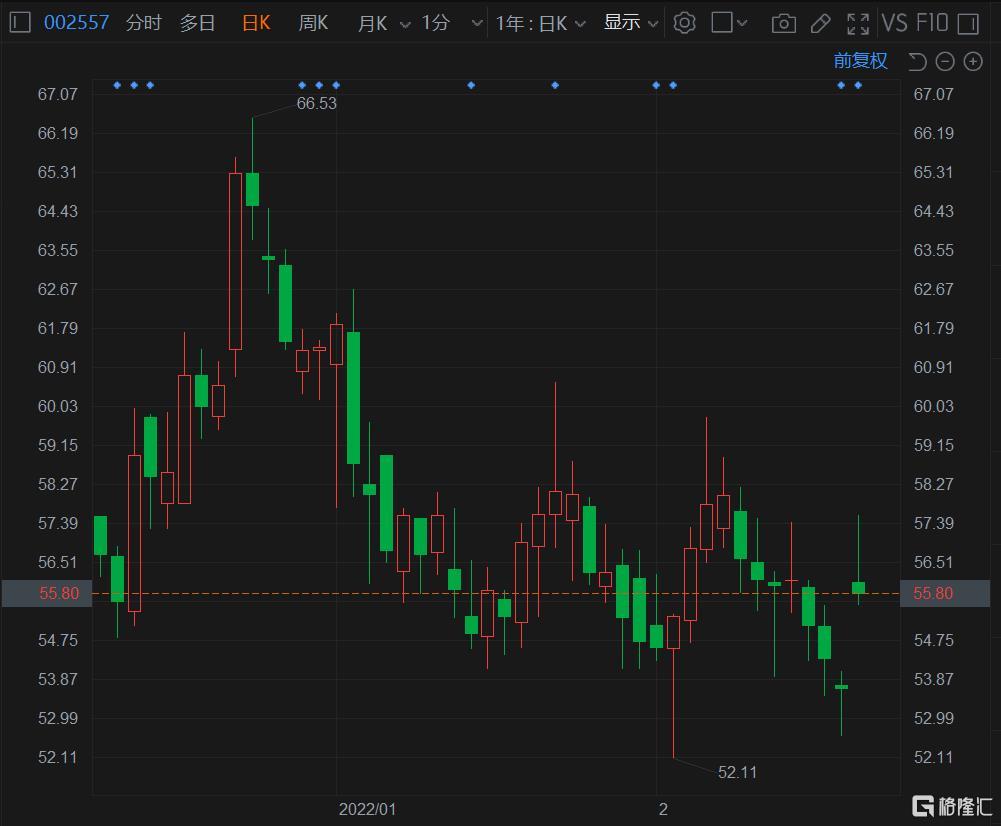Select the pencil drawing tool
Screen dimensions: 1001x826
[820, 23]
